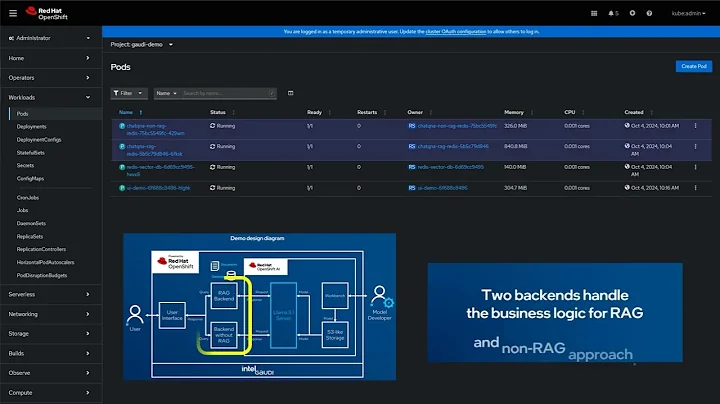
Task: Toggle the hamburger navigation menu
Action: (x=13, y=13)
